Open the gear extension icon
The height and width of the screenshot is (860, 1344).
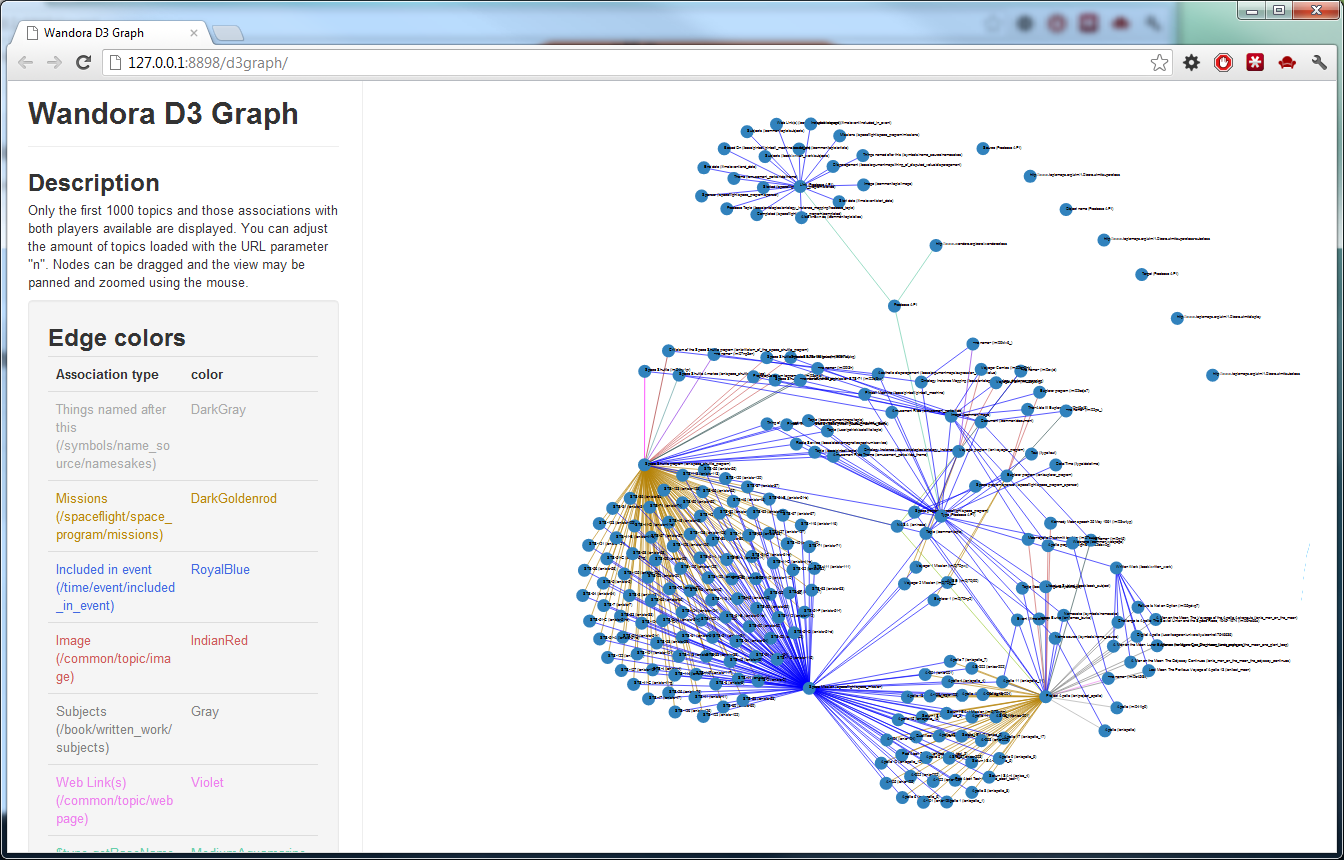click(1191, 63)
